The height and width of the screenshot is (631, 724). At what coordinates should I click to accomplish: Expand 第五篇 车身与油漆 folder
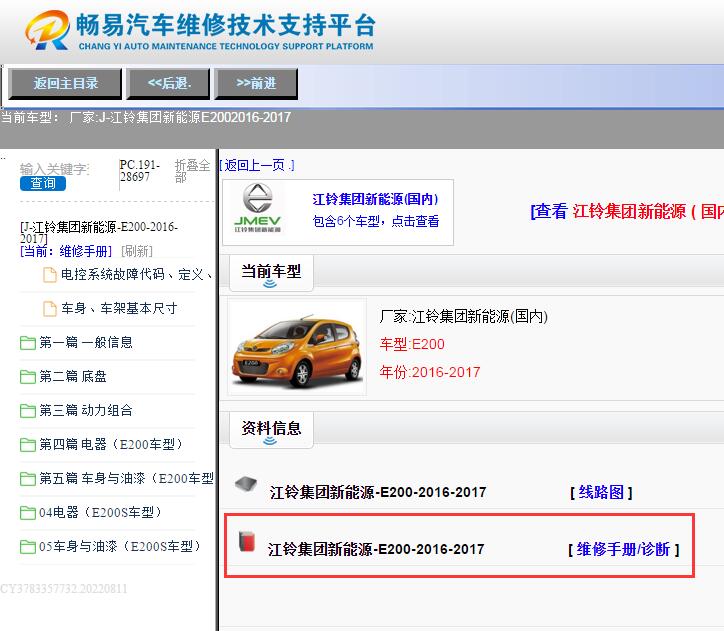click(x=126, y=478)
